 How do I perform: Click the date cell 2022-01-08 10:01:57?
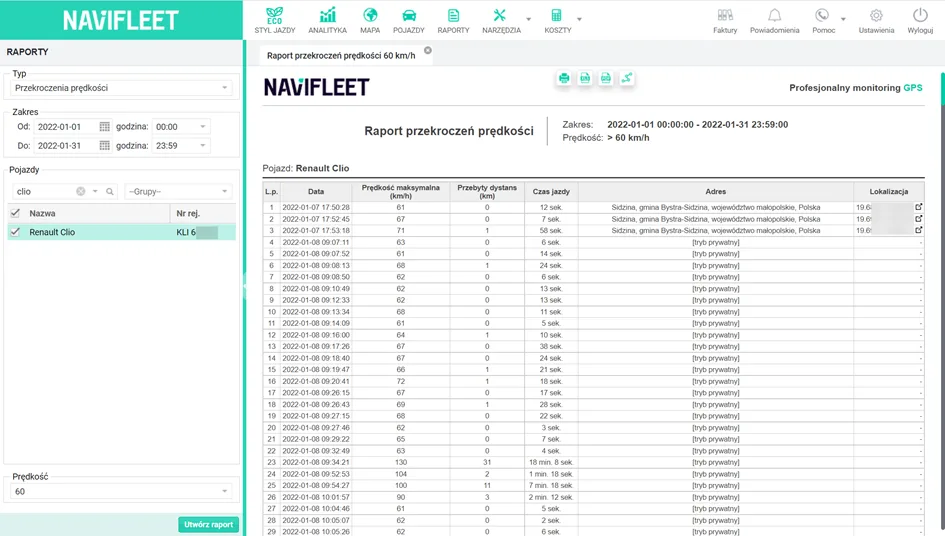click(x=316, y=497)
